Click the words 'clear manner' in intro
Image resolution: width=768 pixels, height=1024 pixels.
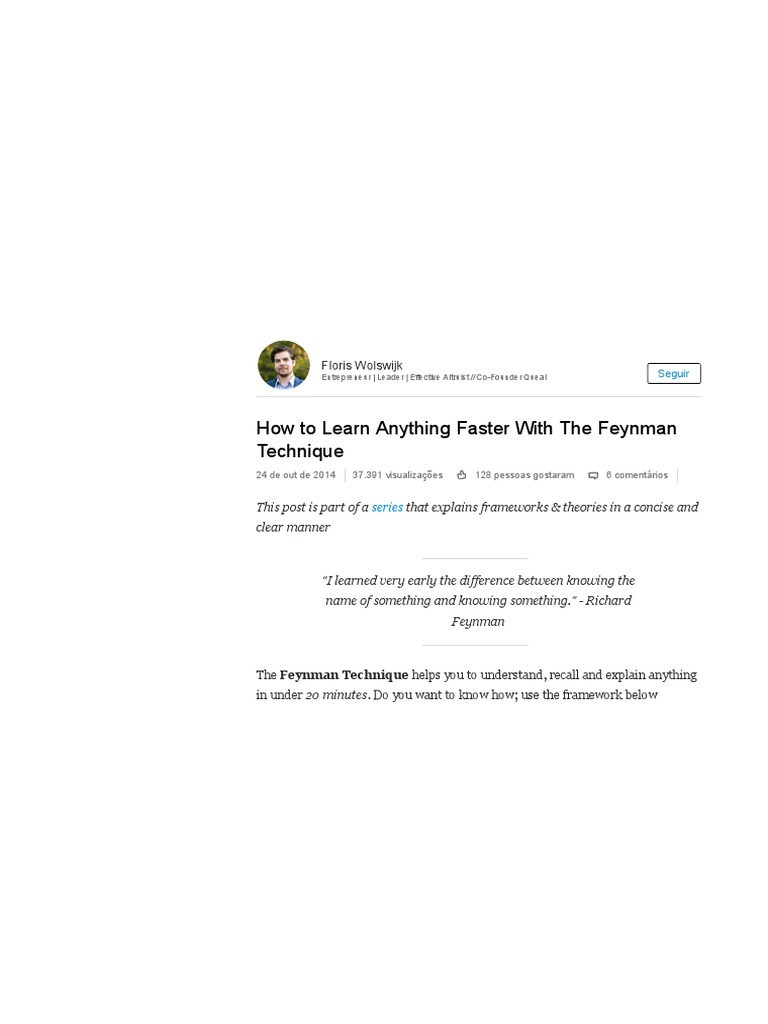293,527
